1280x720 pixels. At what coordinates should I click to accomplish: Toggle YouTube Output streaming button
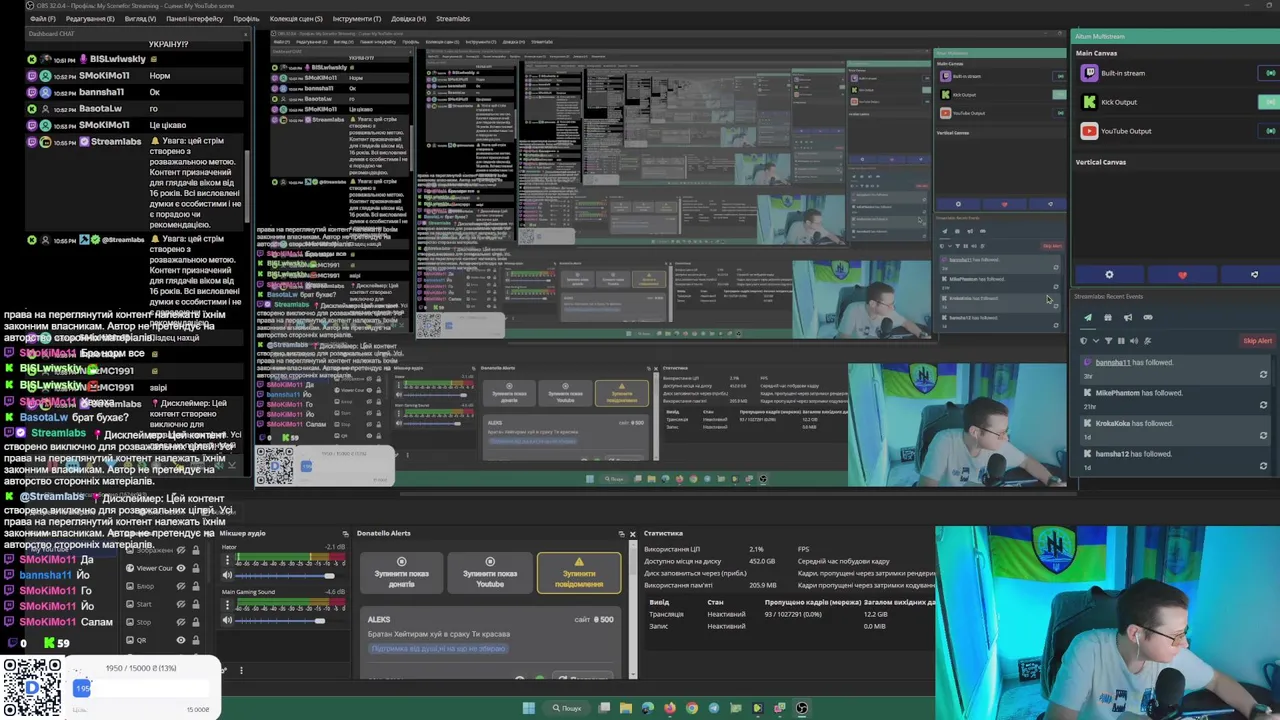click(x=1269, y=131)
